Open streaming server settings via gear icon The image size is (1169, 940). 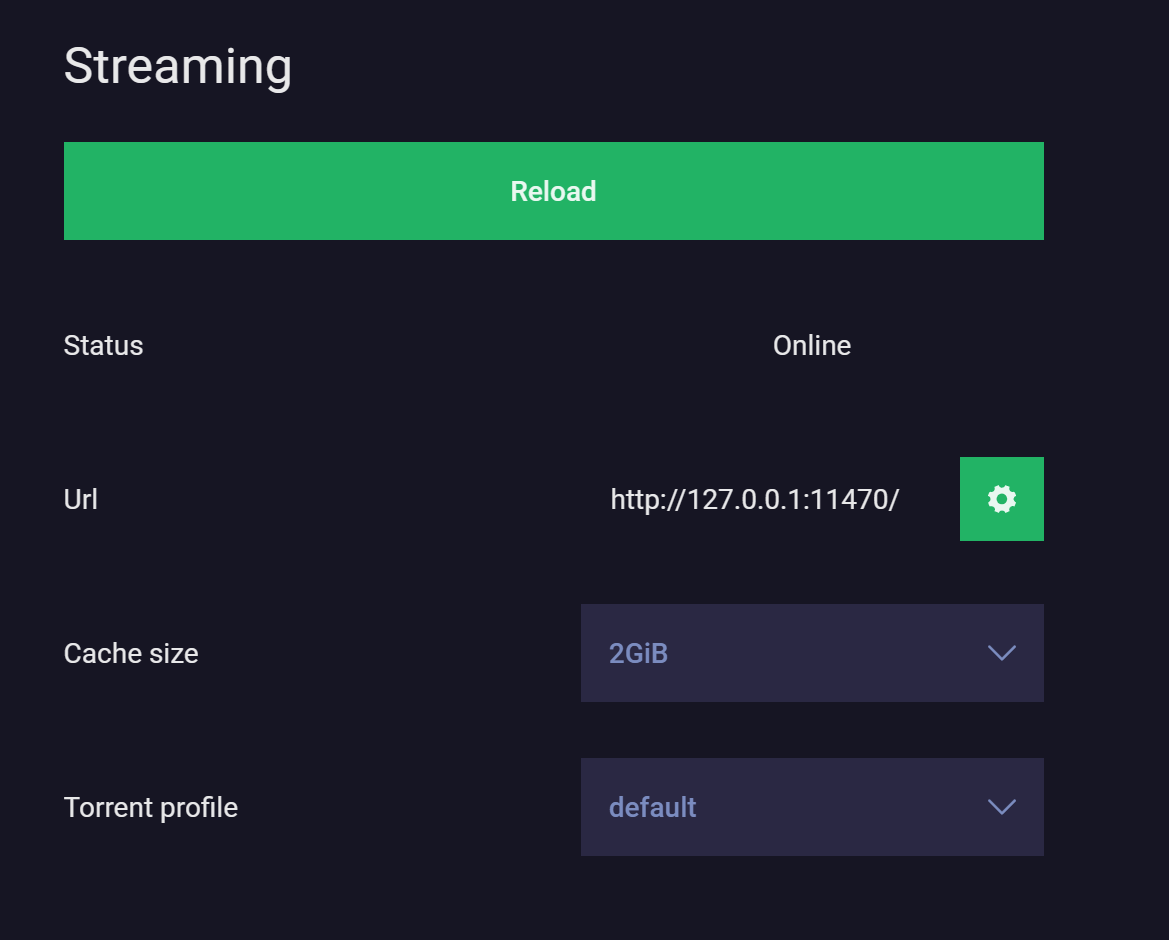tap(1001, 498)
